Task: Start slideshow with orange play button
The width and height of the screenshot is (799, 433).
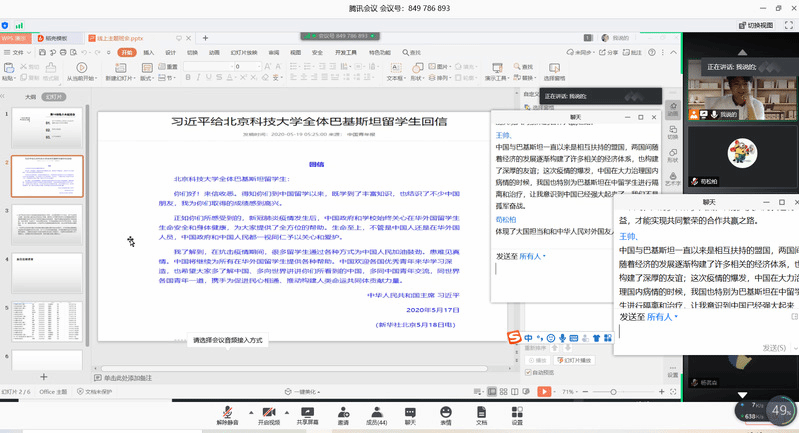Action: click(x=544, y=392)
